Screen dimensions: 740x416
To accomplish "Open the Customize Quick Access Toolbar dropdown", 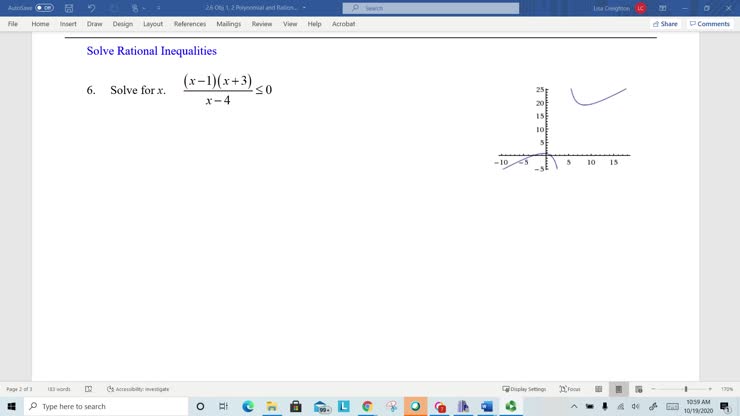I will point(158,8).
